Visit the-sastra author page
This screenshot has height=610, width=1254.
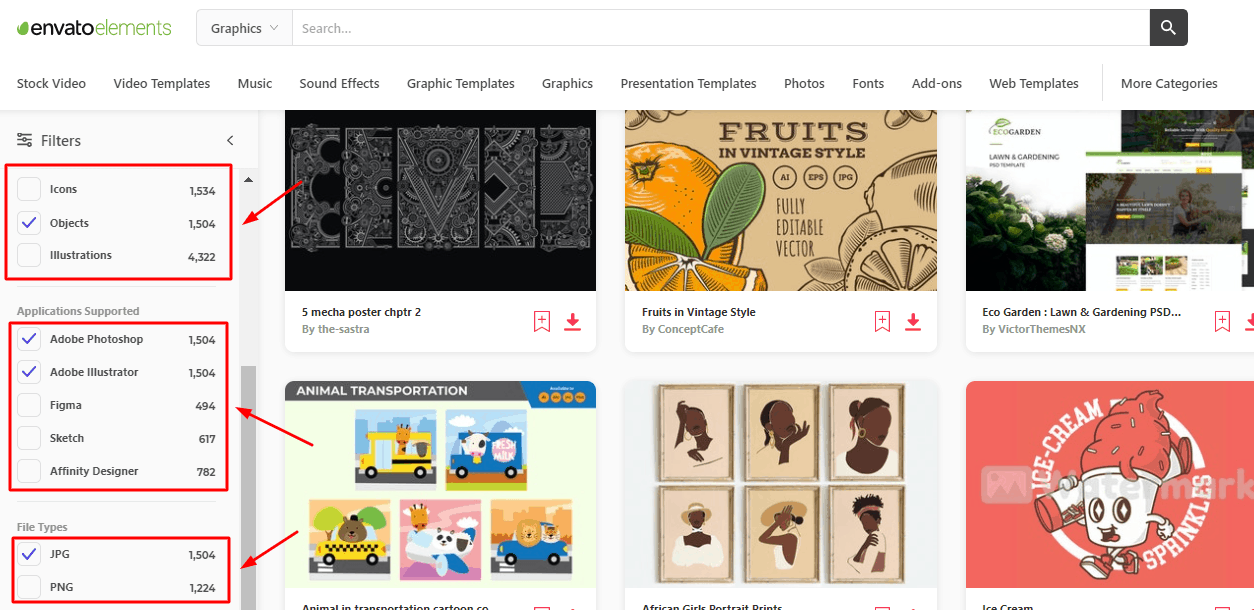(x=343, y=329)
